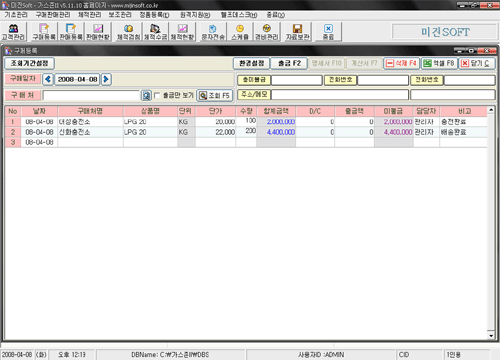Click the 삭제 F4 delete button
Viewport: 500px width, 360px height.
[401, 63]
